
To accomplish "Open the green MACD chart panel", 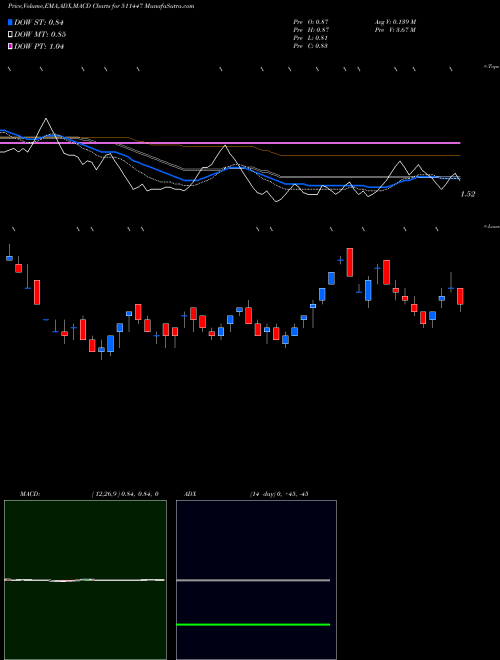I will (85, 580).
